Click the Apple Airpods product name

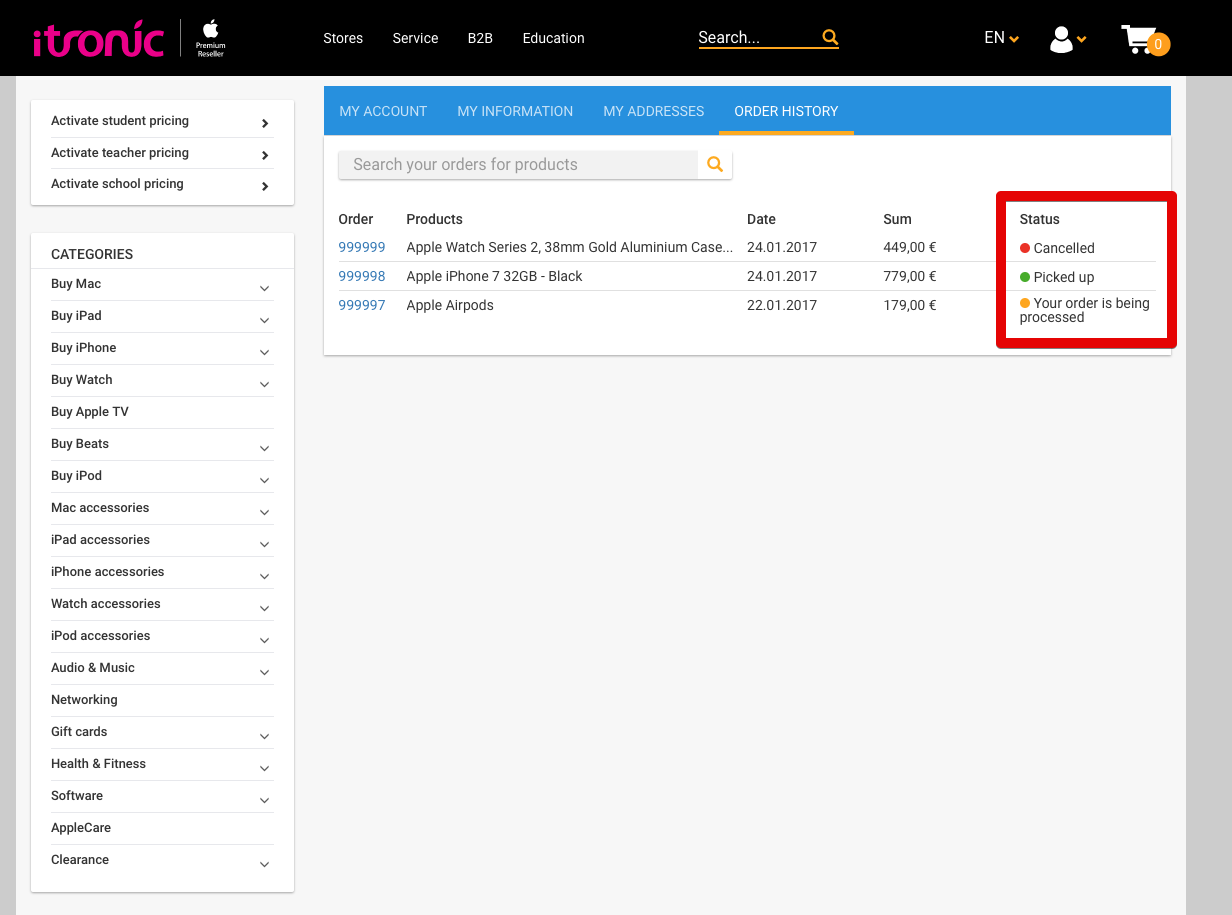450,305
